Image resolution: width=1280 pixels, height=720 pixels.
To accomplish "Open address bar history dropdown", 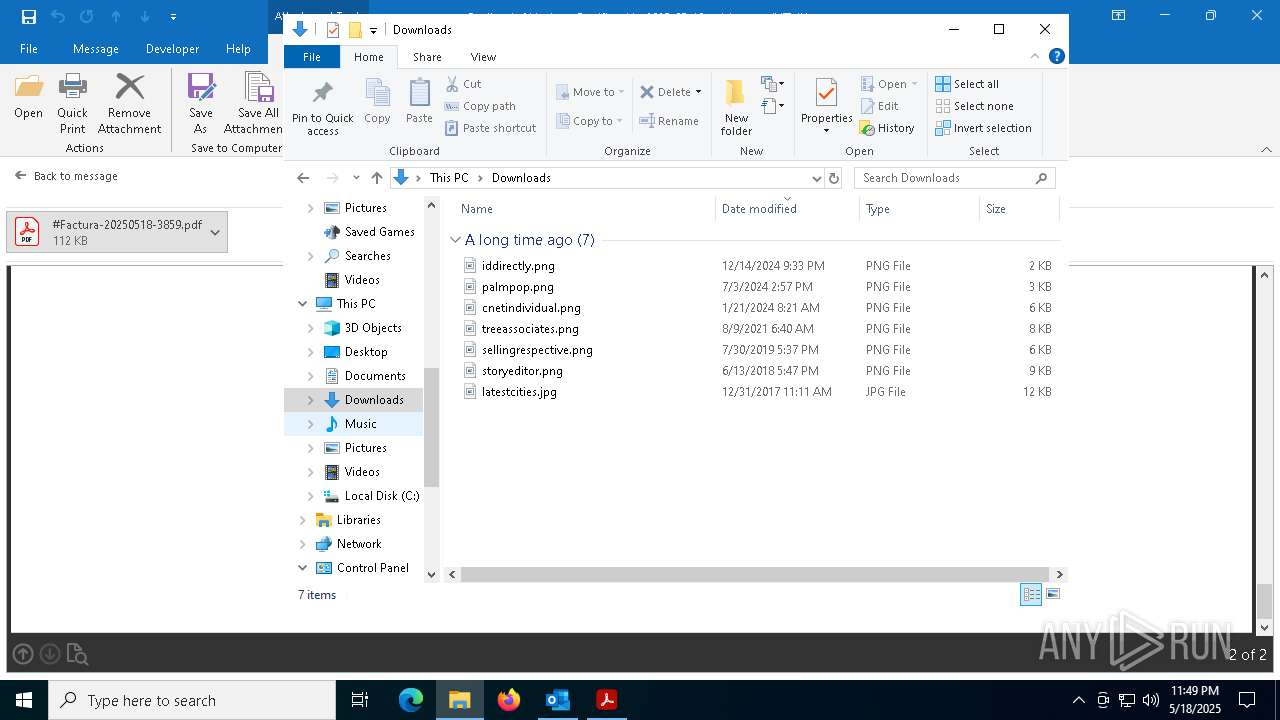I will point(816,178).
